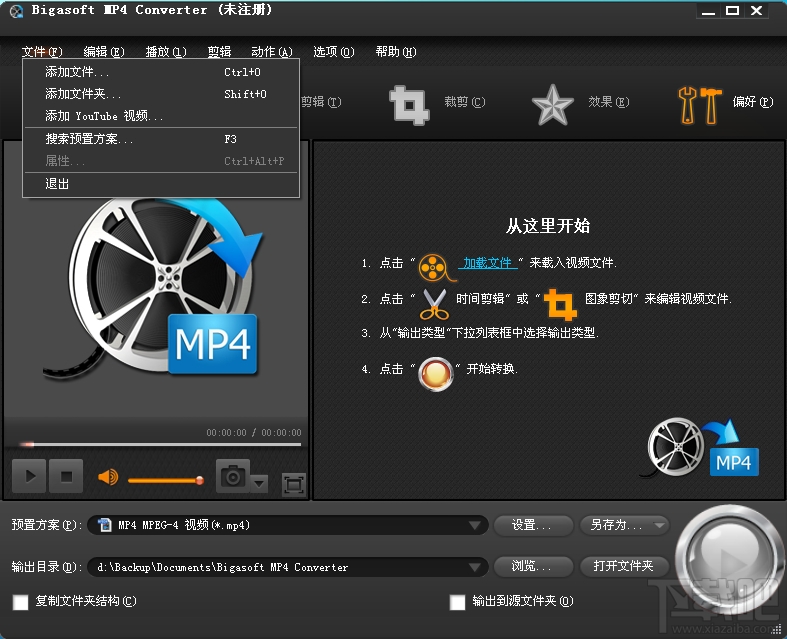
Task: Click the stop button in preview
Action: click(66, 476)
